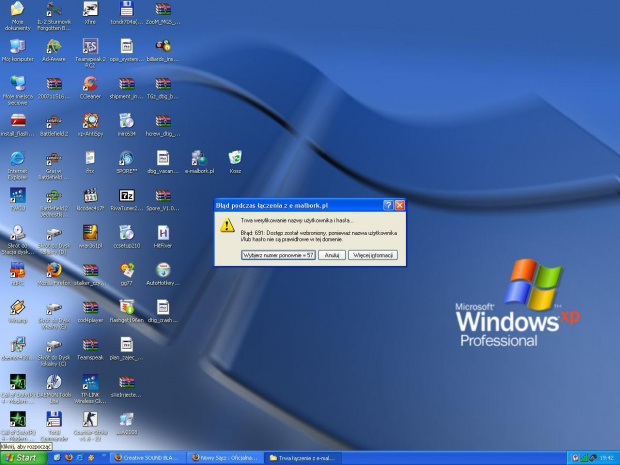
Task: Select the ccsetup210 installer icon
Action: [x=127, y=236]
